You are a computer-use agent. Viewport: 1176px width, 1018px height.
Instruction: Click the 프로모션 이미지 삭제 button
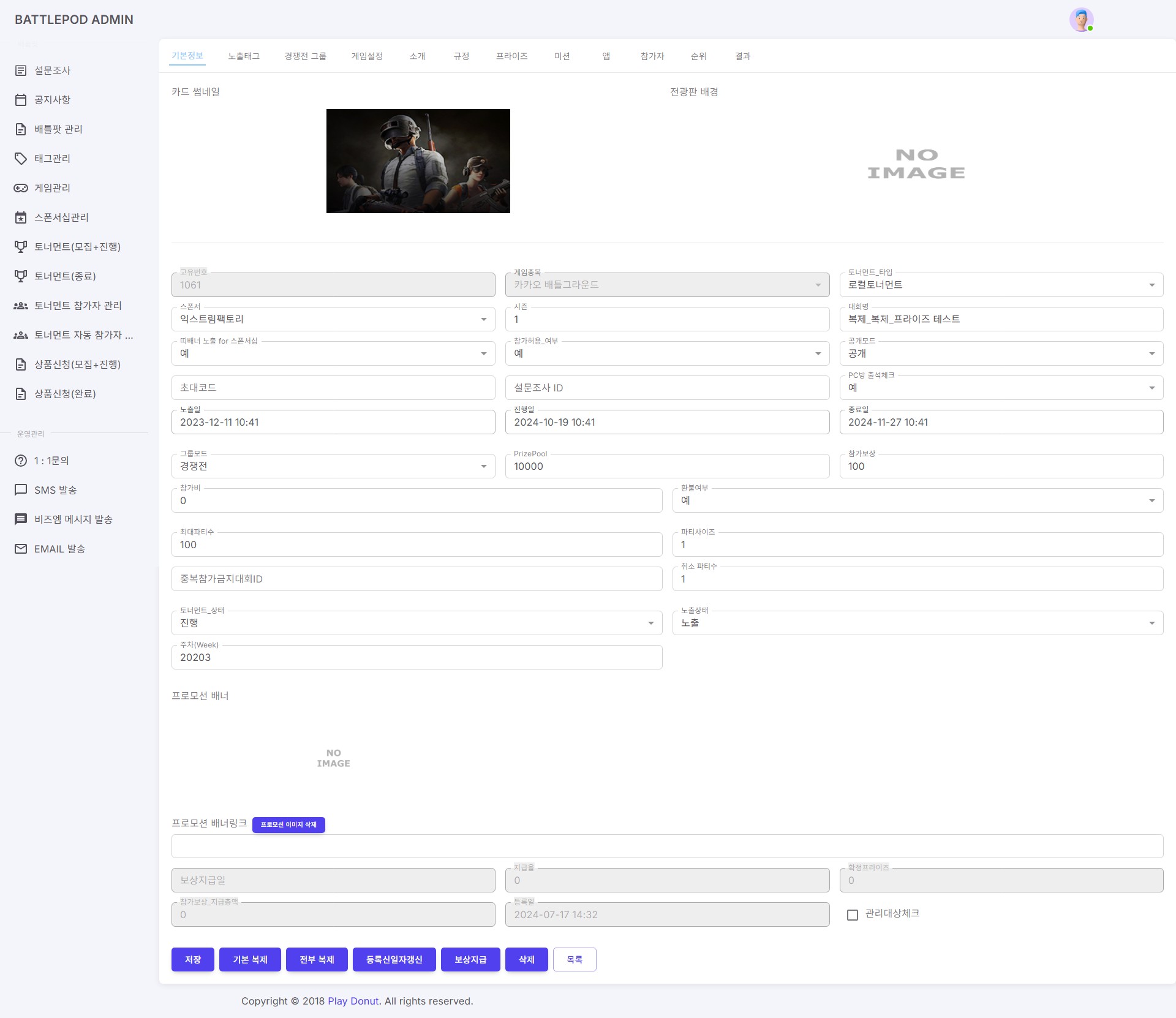pos(288,825)
